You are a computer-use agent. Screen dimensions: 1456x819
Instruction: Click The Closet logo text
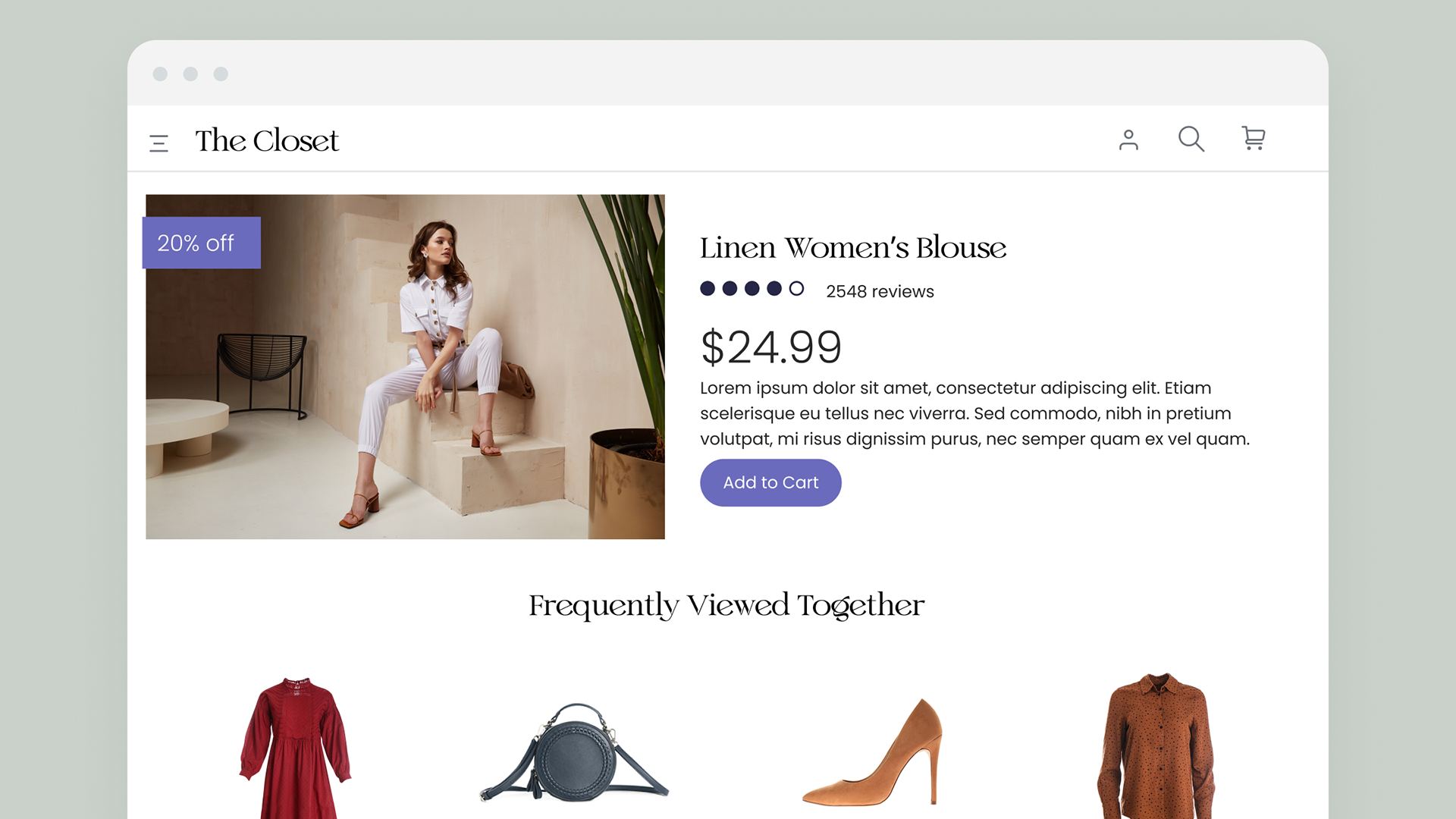pyautogui.click(x=267, y=141)
